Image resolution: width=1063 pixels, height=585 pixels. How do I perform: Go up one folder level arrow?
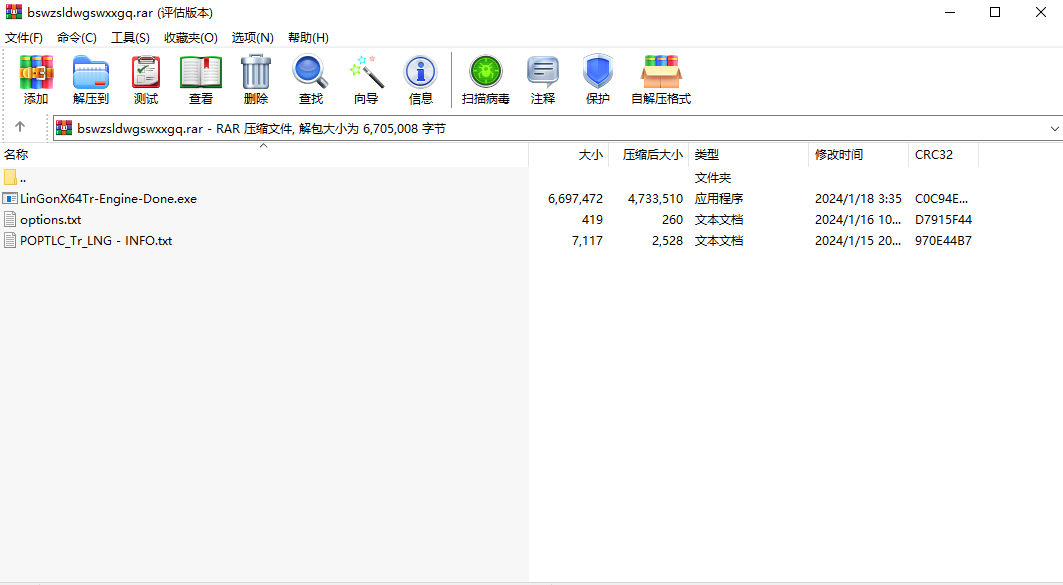click(20, 128)
